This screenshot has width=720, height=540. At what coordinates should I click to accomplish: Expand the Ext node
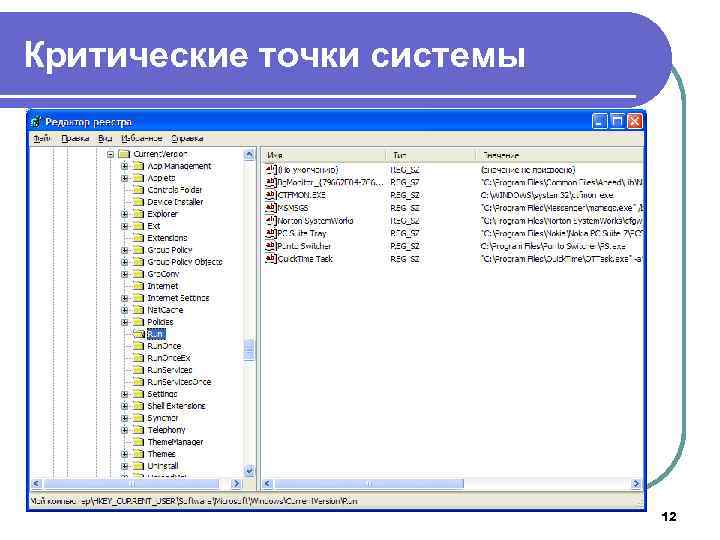click(x=124, y=226)
